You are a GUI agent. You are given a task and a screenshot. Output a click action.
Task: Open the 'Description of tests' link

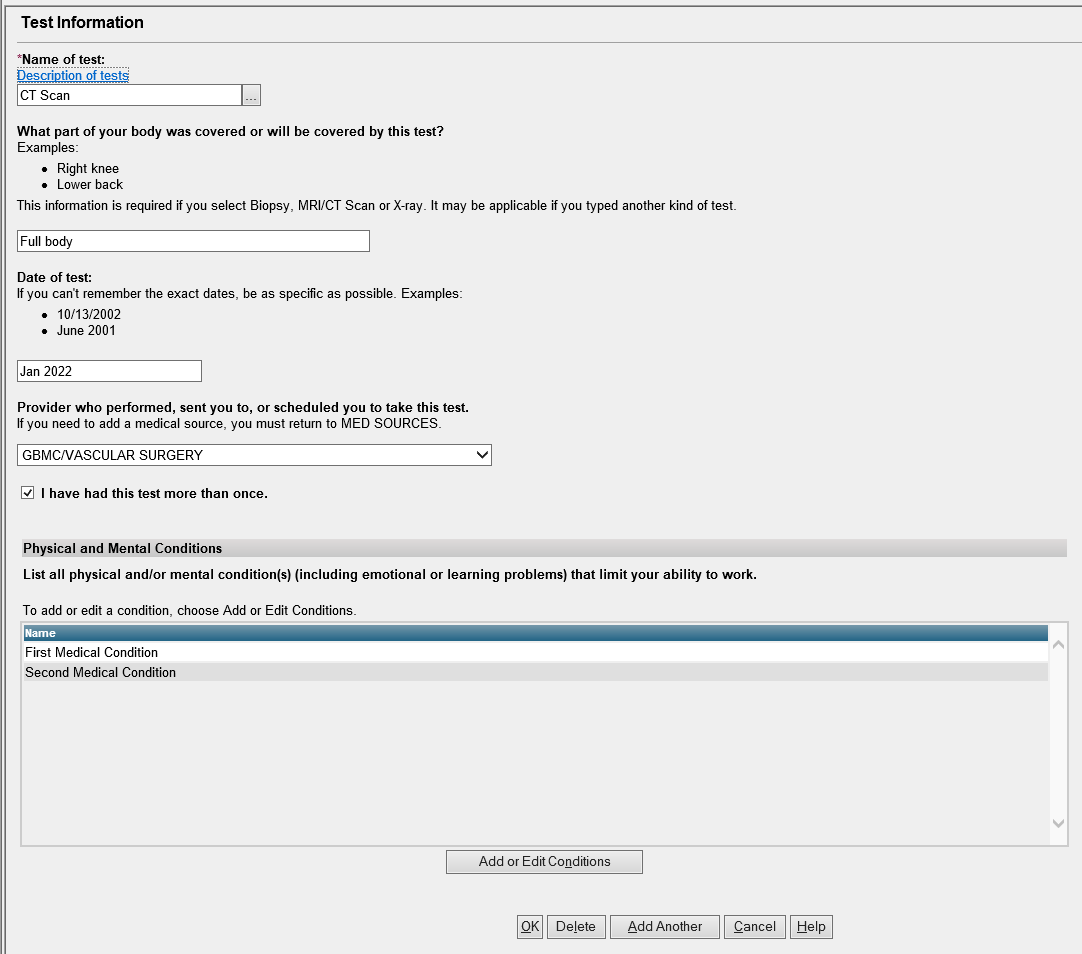click(x=73, y=76)
